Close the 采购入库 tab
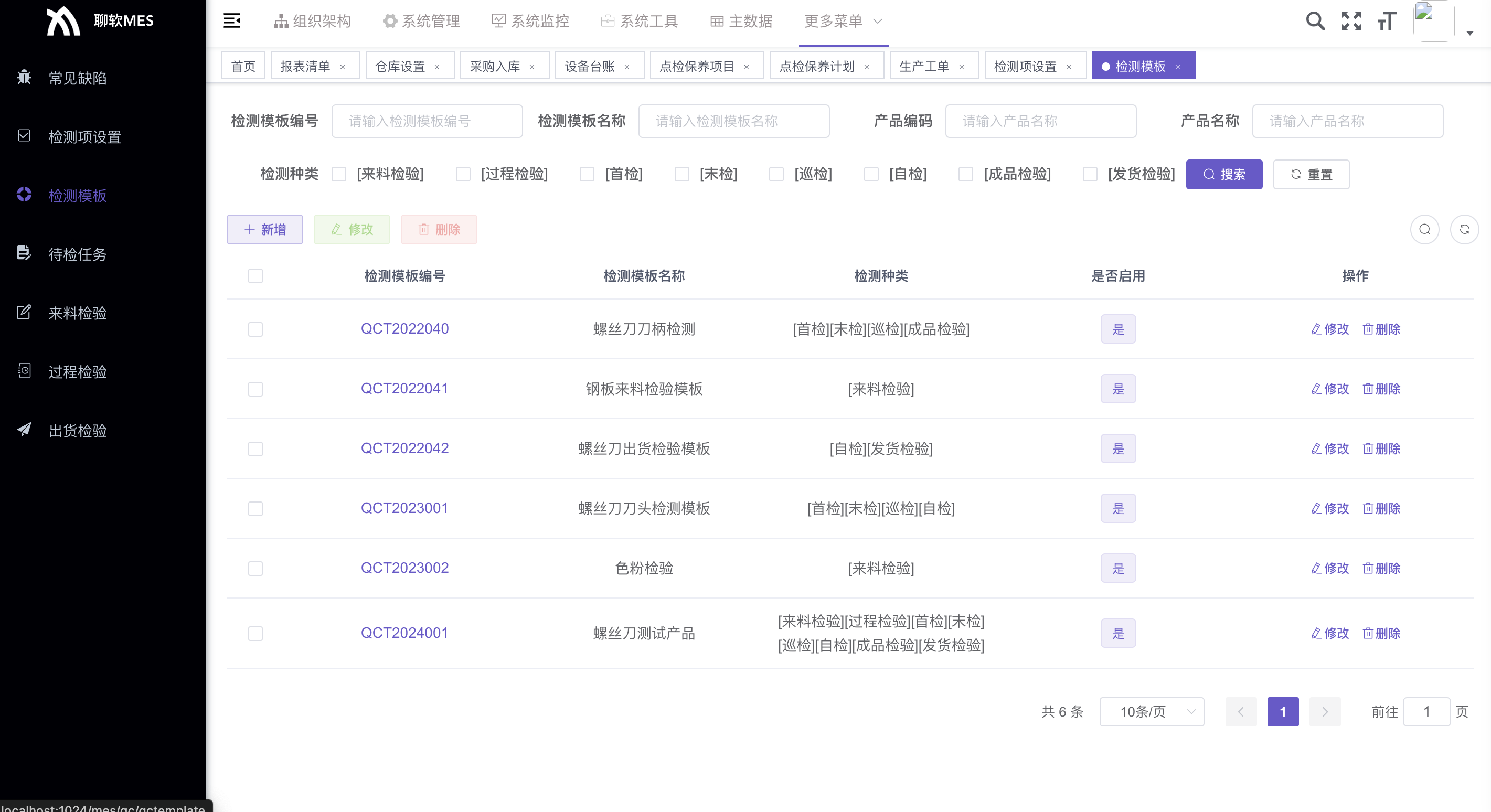Screen dimensions: 1491x812 (532, 67)
